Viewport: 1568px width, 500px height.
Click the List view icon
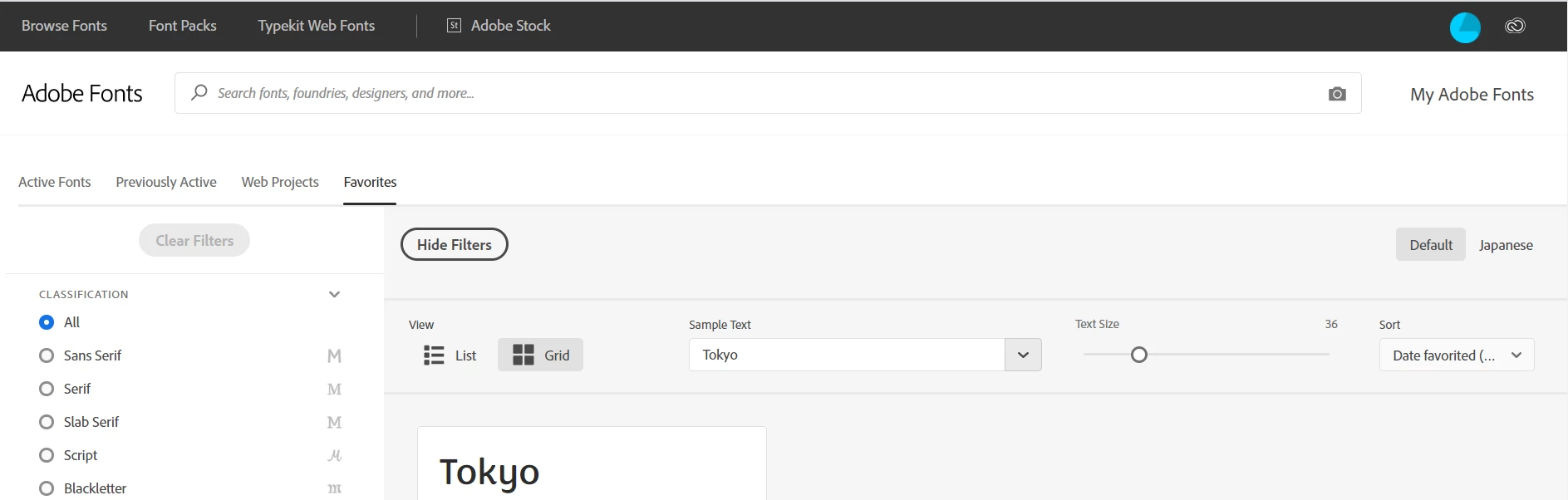[434, 355]
